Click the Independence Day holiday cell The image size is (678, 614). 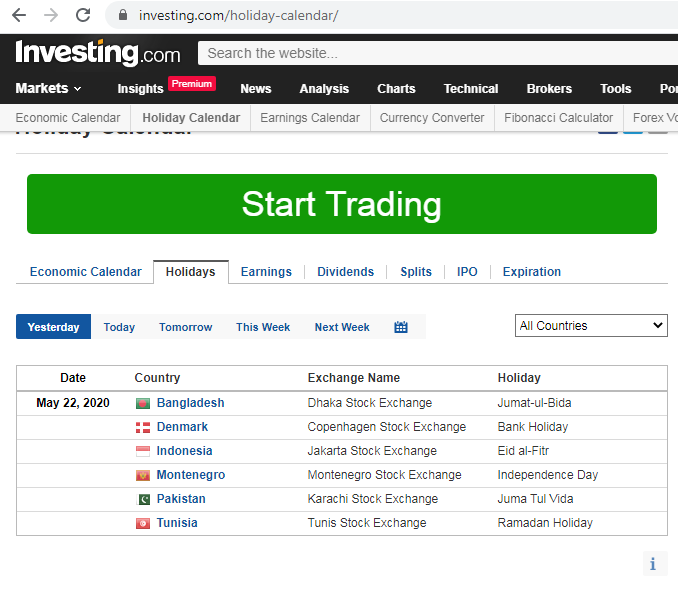click(547, 475)
